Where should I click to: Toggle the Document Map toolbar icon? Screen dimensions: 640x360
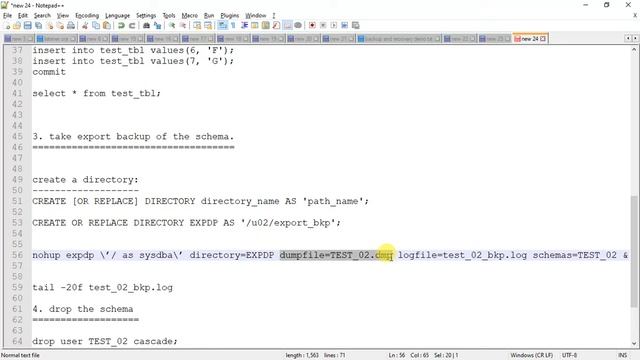coord(265,25)
